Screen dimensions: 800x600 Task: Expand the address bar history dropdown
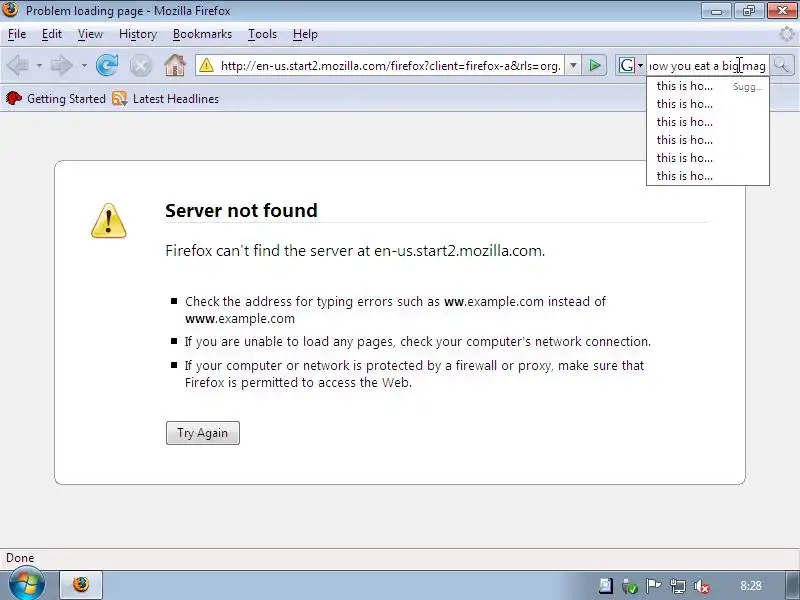[x=573, y=65]
